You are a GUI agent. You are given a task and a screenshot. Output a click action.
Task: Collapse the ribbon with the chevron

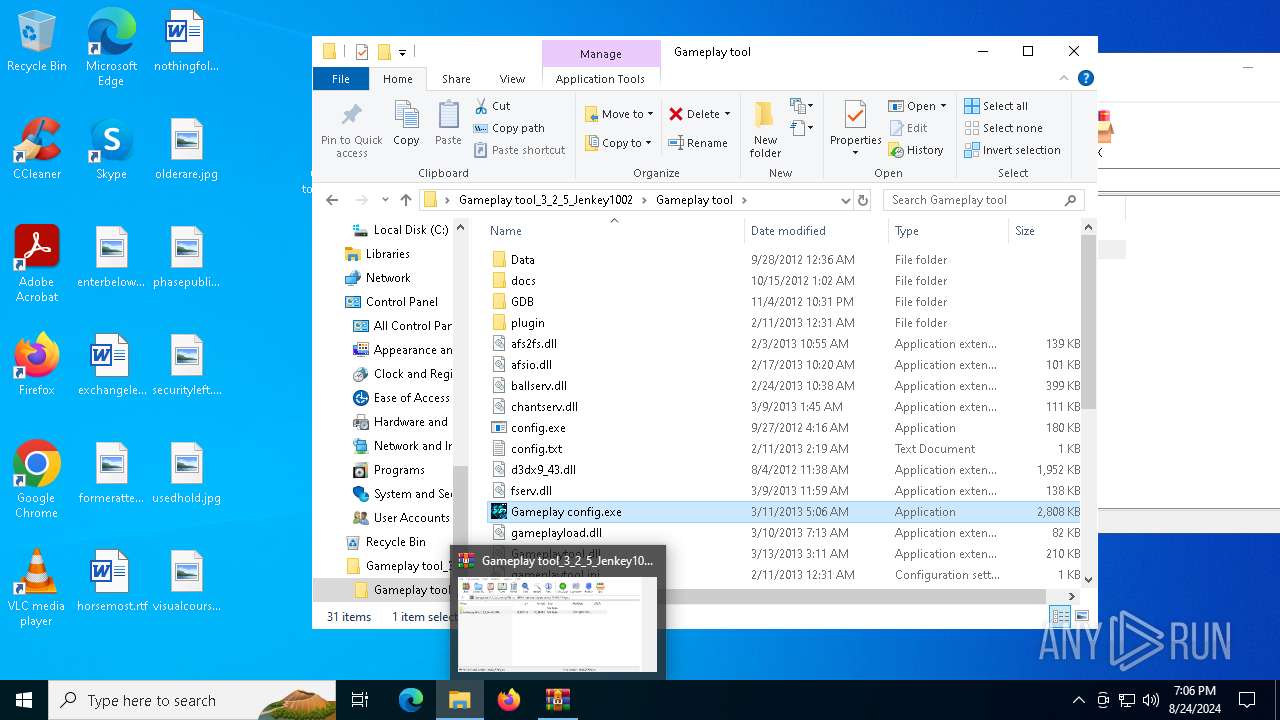point(1065,78)
